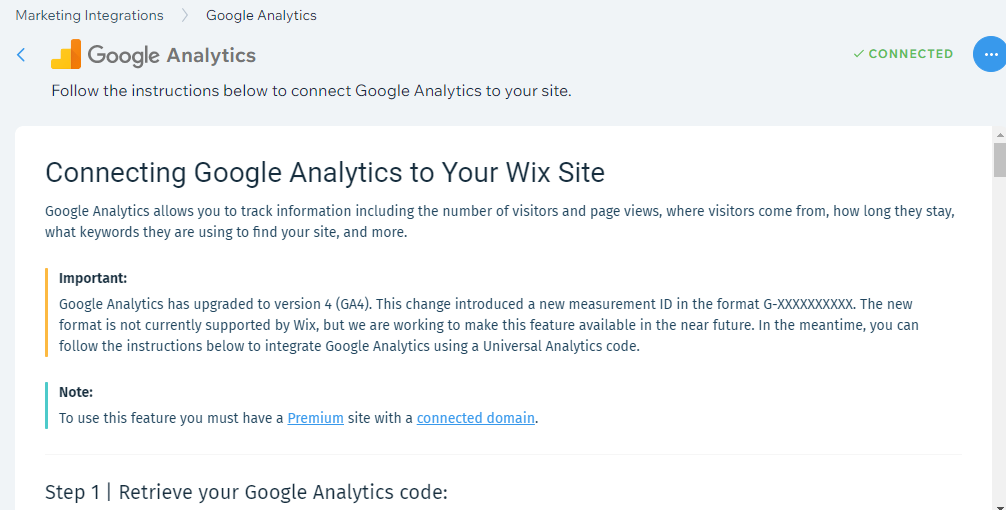This screenshot has height=510, width=1006.
Task: Open the Premium link
Action: (x=315, y=418)
